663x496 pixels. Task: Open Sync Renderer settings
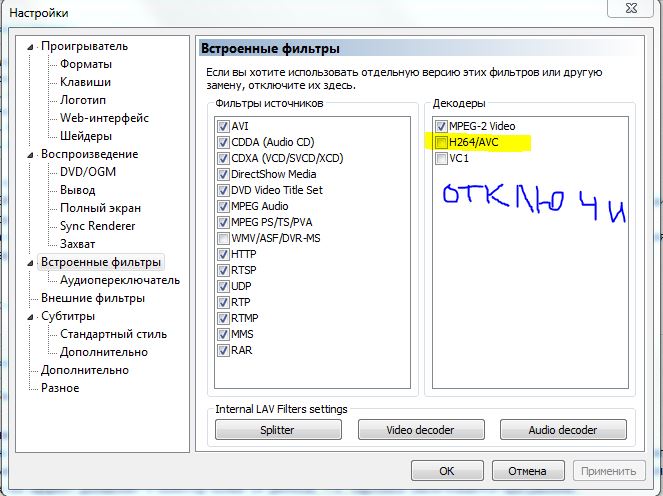click(98, 226)
